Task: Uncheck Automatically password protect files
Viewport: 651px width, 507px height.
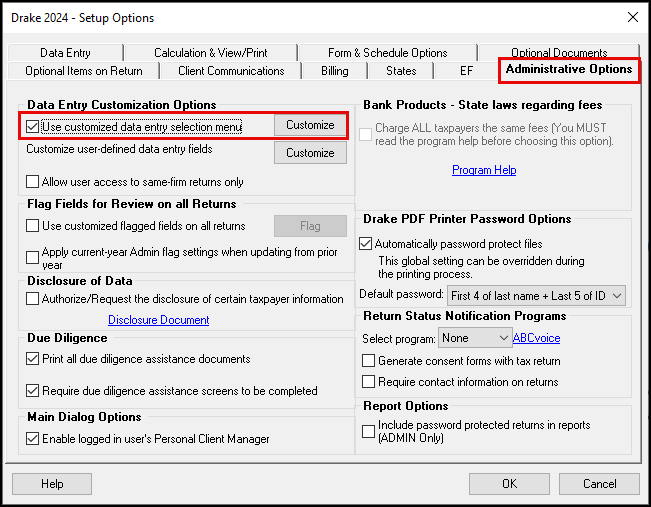Action: 365,243
